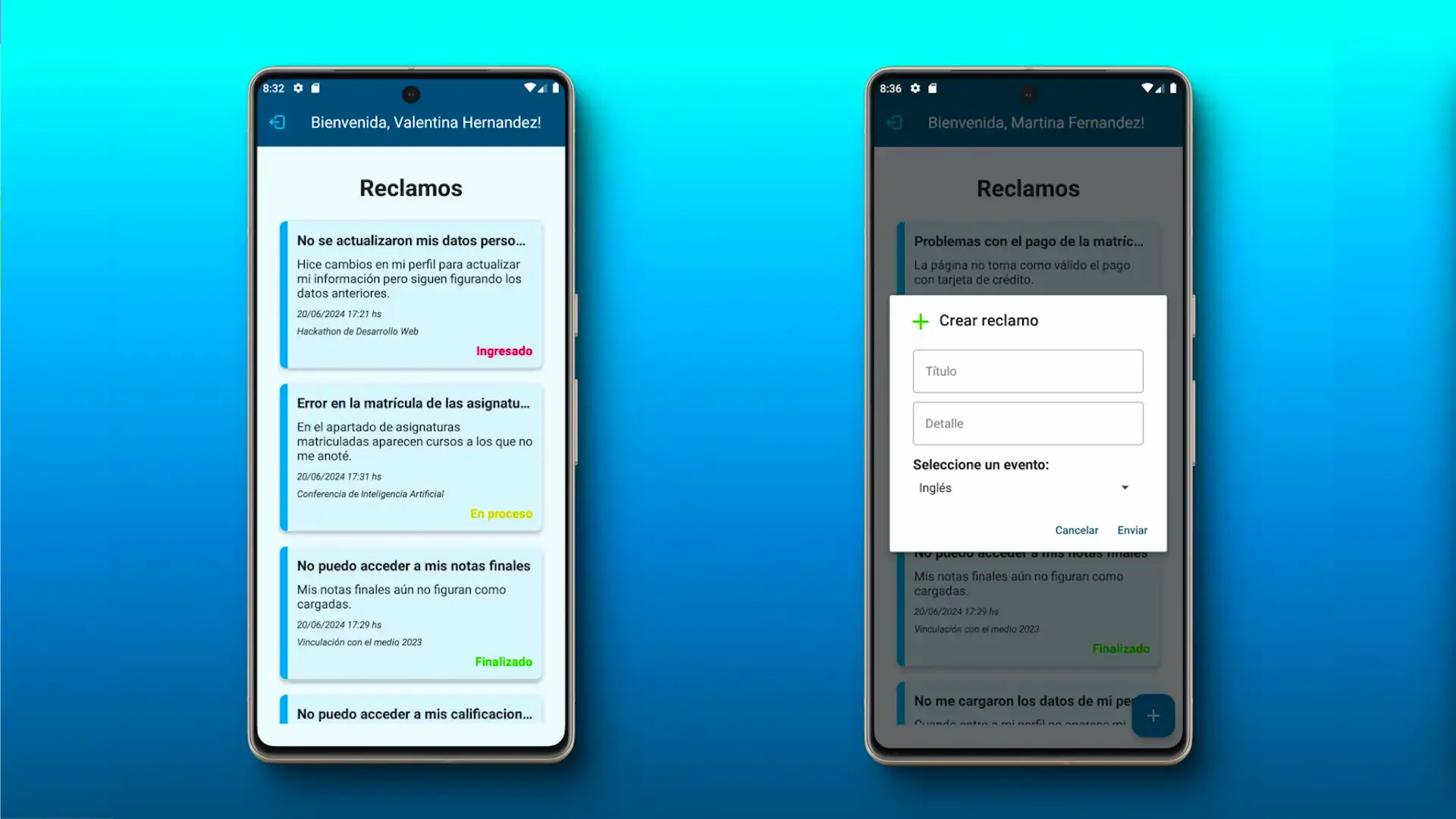
Task: Click the logout/back arrow icon
Action: tap(277, 121)
